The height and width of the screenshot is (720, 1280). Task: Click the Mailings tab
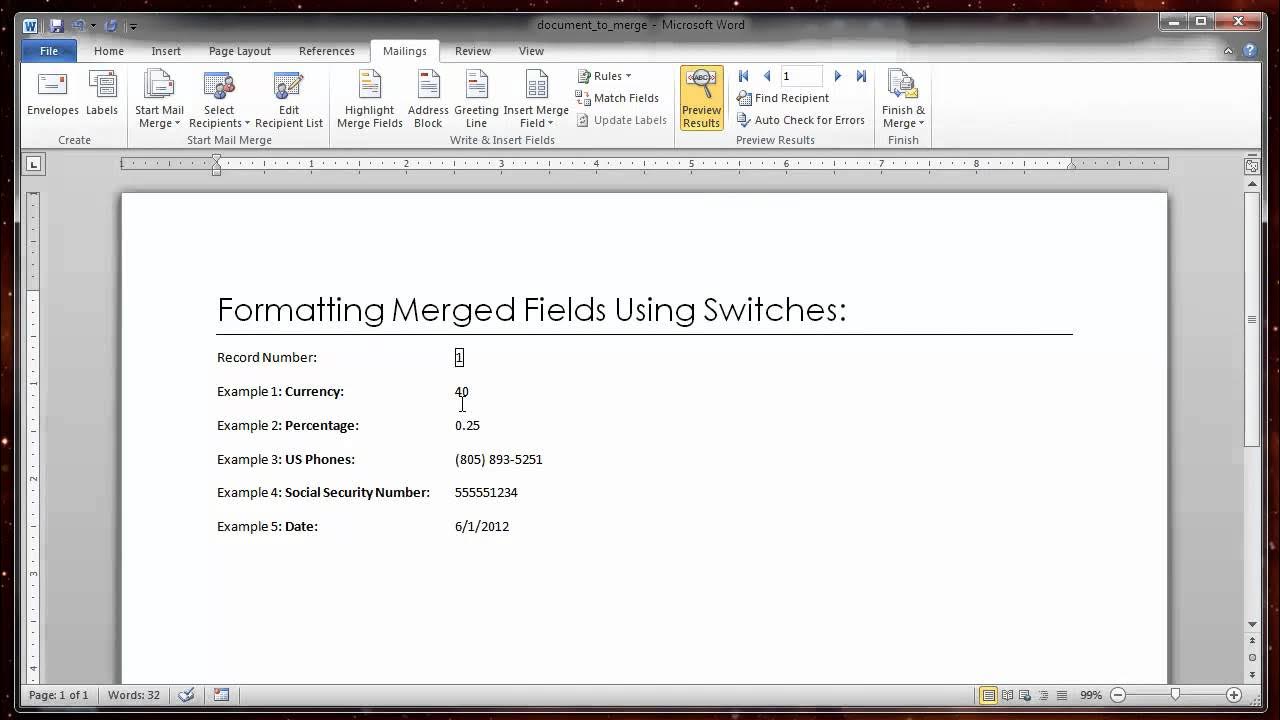pyautogui.click(x=405, y=51)
